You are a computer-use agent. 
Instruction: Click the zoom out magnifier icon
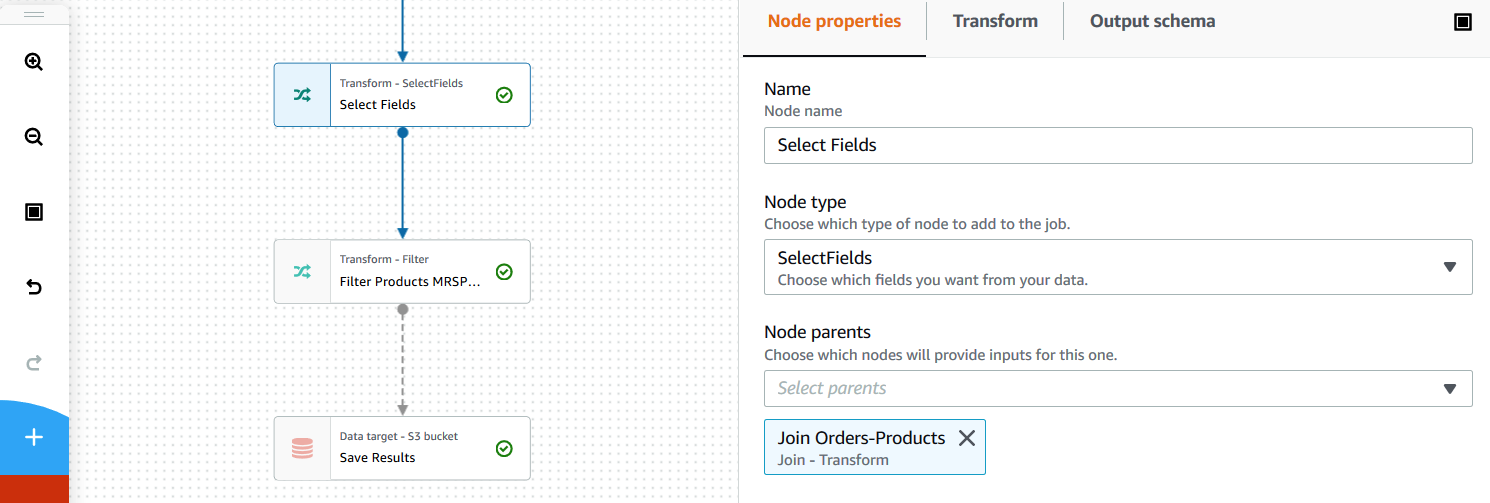(34, 137)
